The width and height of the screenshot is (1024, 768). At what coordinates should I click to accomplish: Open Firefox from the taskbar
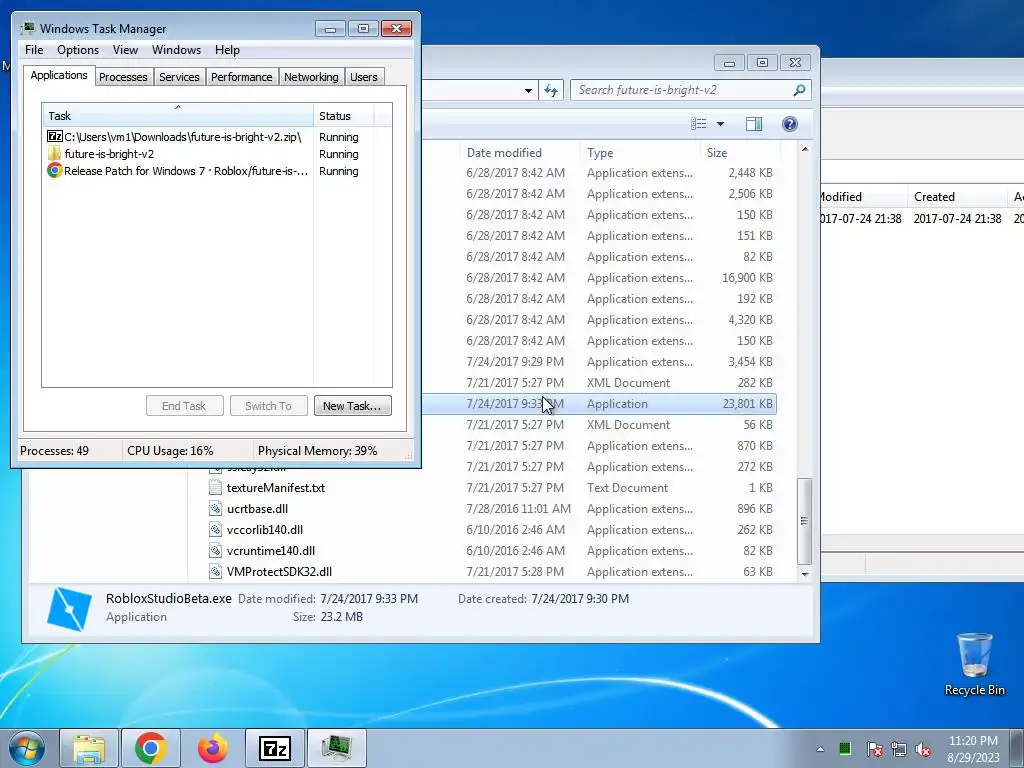click(212, 748)
